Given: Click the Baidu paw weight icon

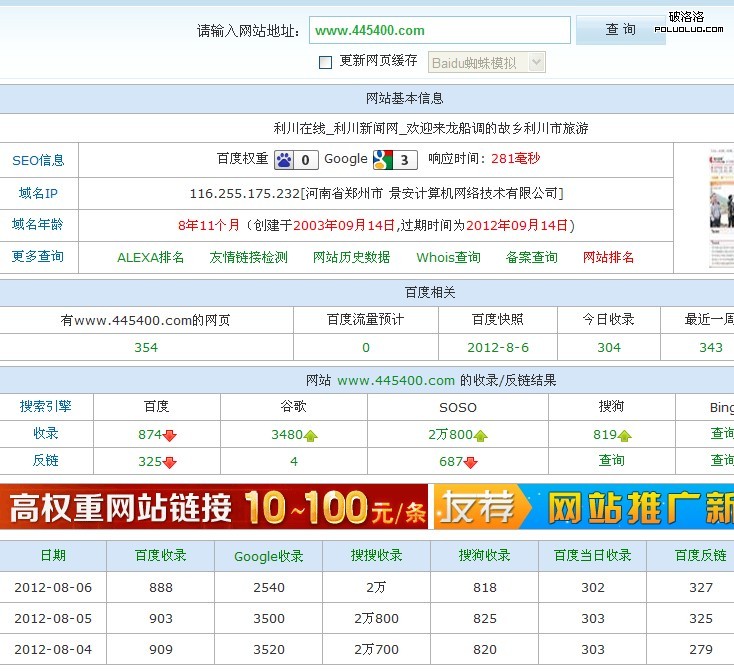Looking at the screenshot, I should click(284, 160).
